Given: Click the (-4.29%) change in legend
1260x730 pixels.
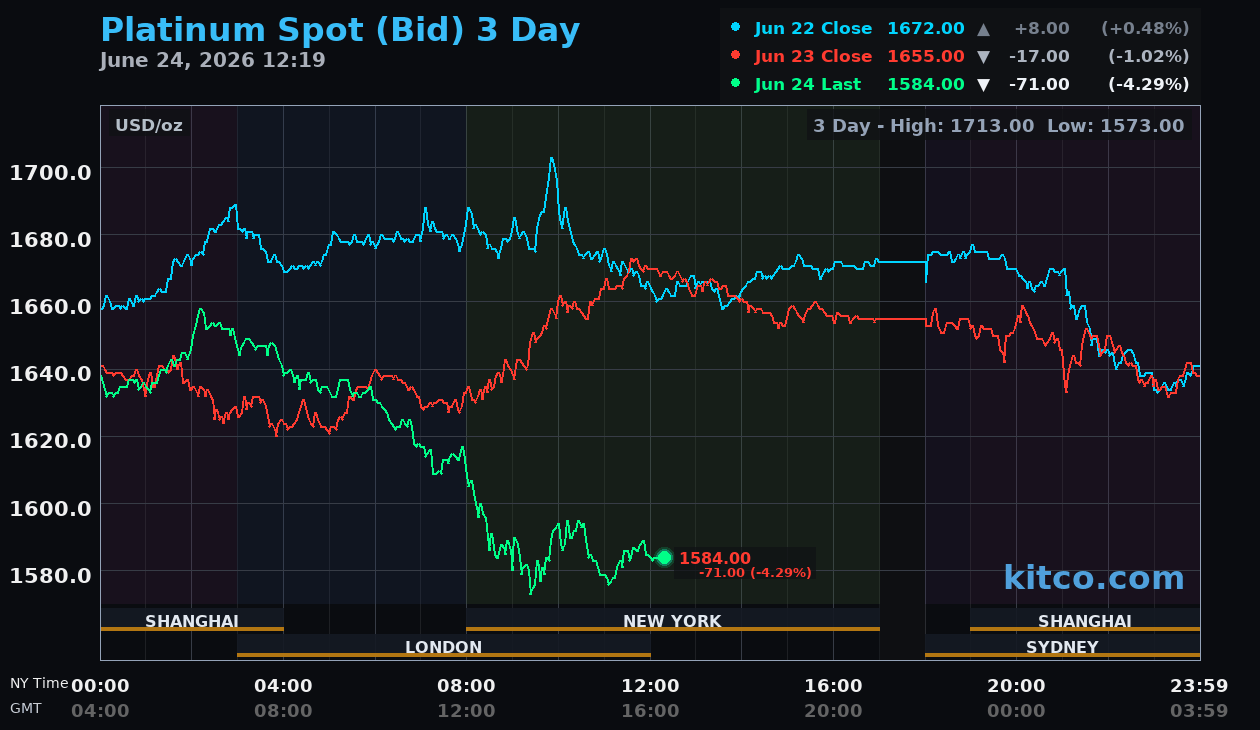Looking at the screenshot, I should point(1148,84).
